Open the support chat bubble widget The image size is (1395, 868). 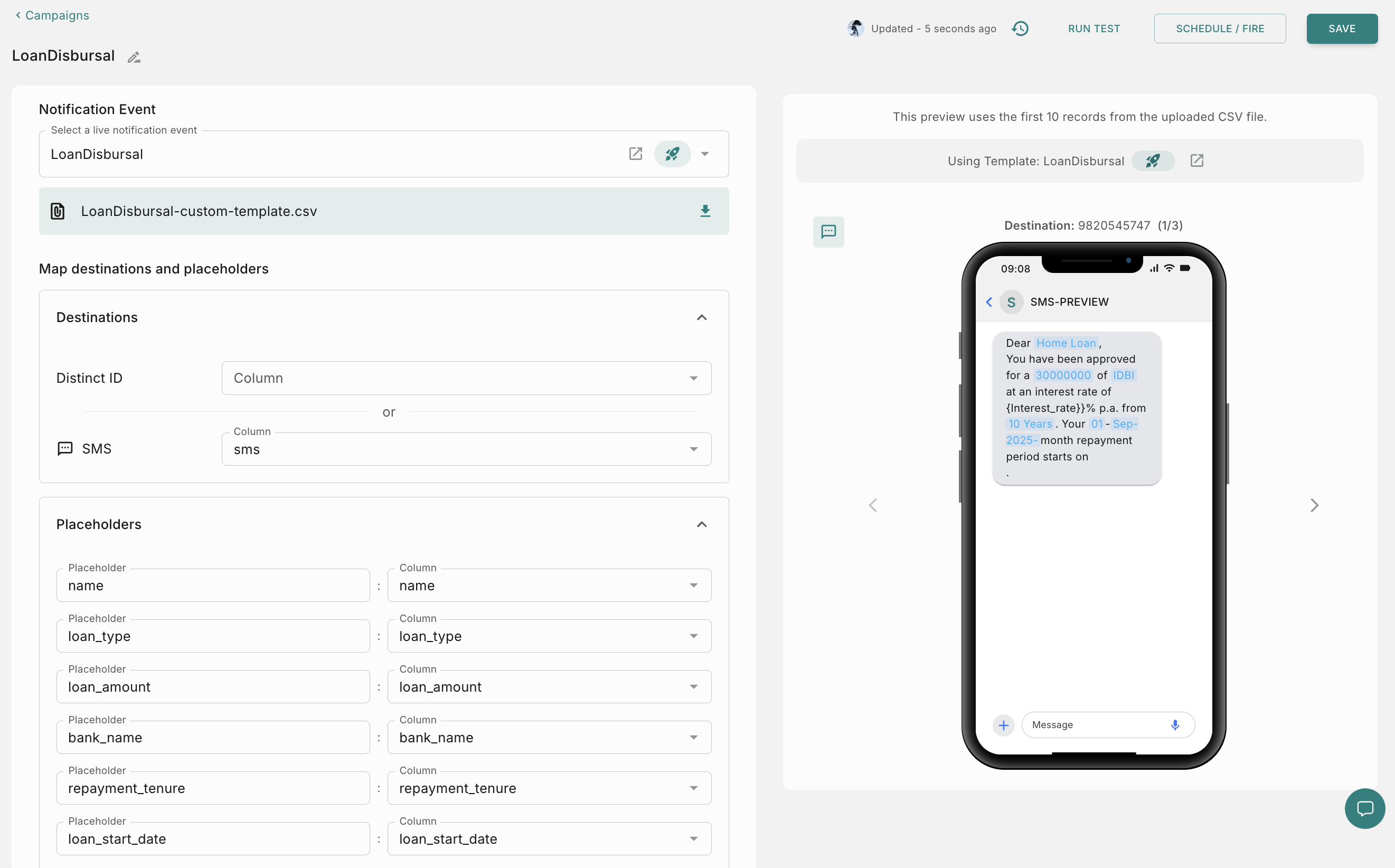[1364, 808]
